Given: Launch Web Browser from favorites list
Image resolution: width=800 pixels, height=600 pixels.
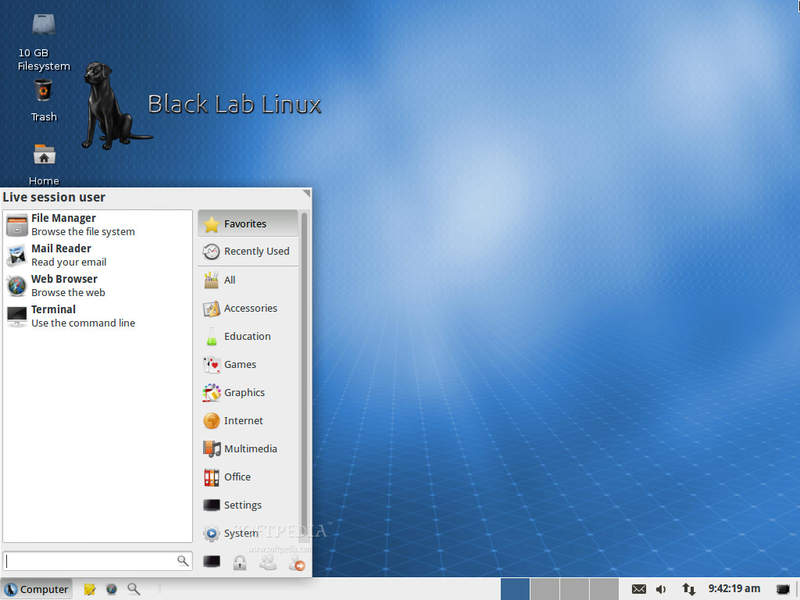Looking at the screenshot, I should 97,286.
